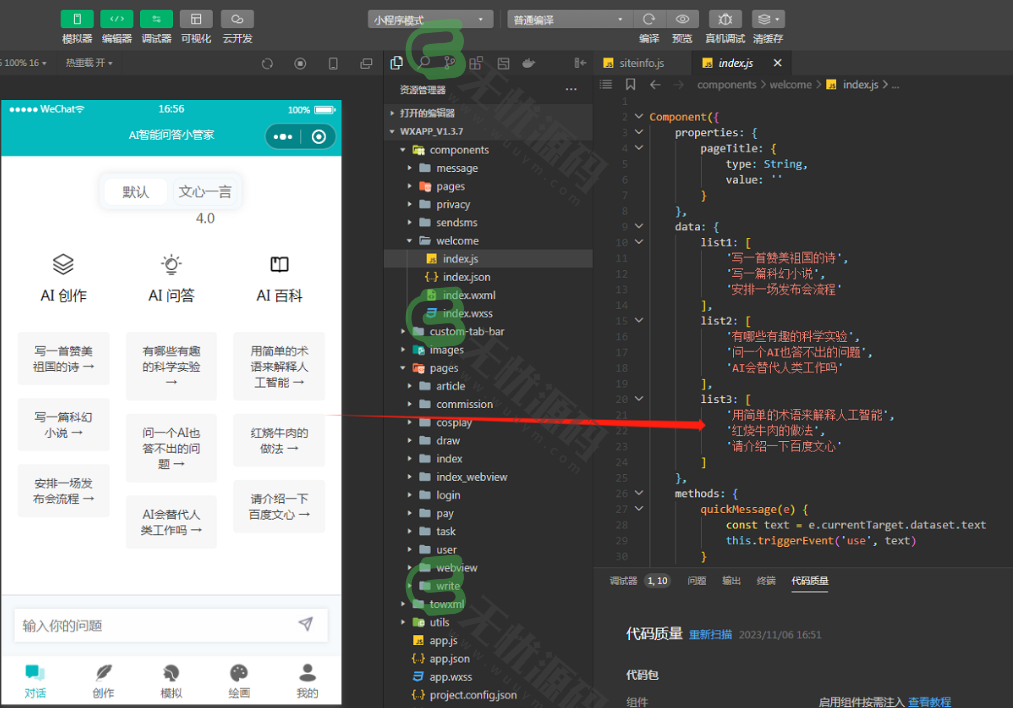Screen dimensions: 1013x708
Task: Click the 编译 (compile) refresh icon
Action: (x=648, y=18)
